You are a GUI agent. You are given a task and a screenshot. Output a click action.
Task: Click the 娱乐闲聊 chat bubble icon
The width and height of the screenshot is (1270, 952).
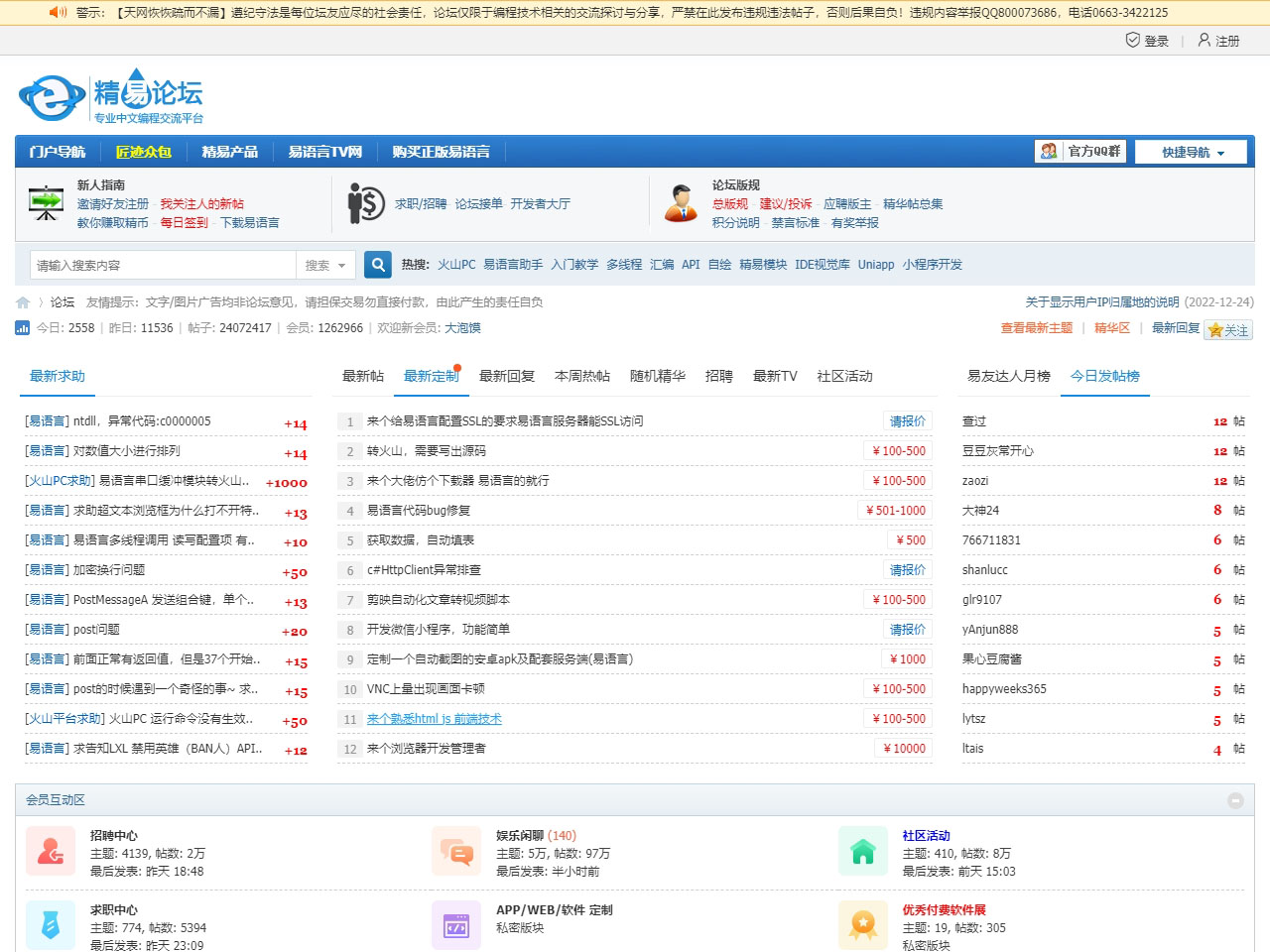456,851
